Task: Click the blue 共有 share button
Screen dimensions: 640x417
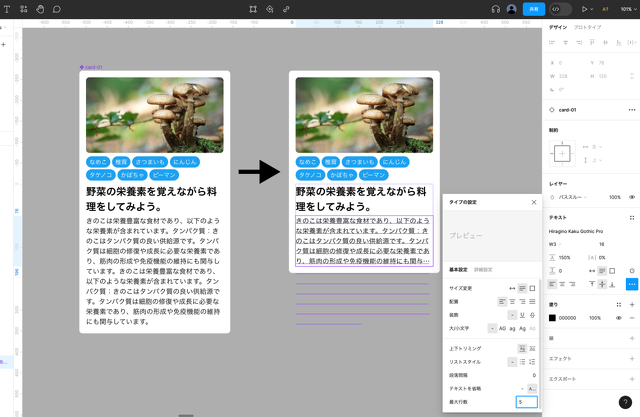Action: click(534, 9)
